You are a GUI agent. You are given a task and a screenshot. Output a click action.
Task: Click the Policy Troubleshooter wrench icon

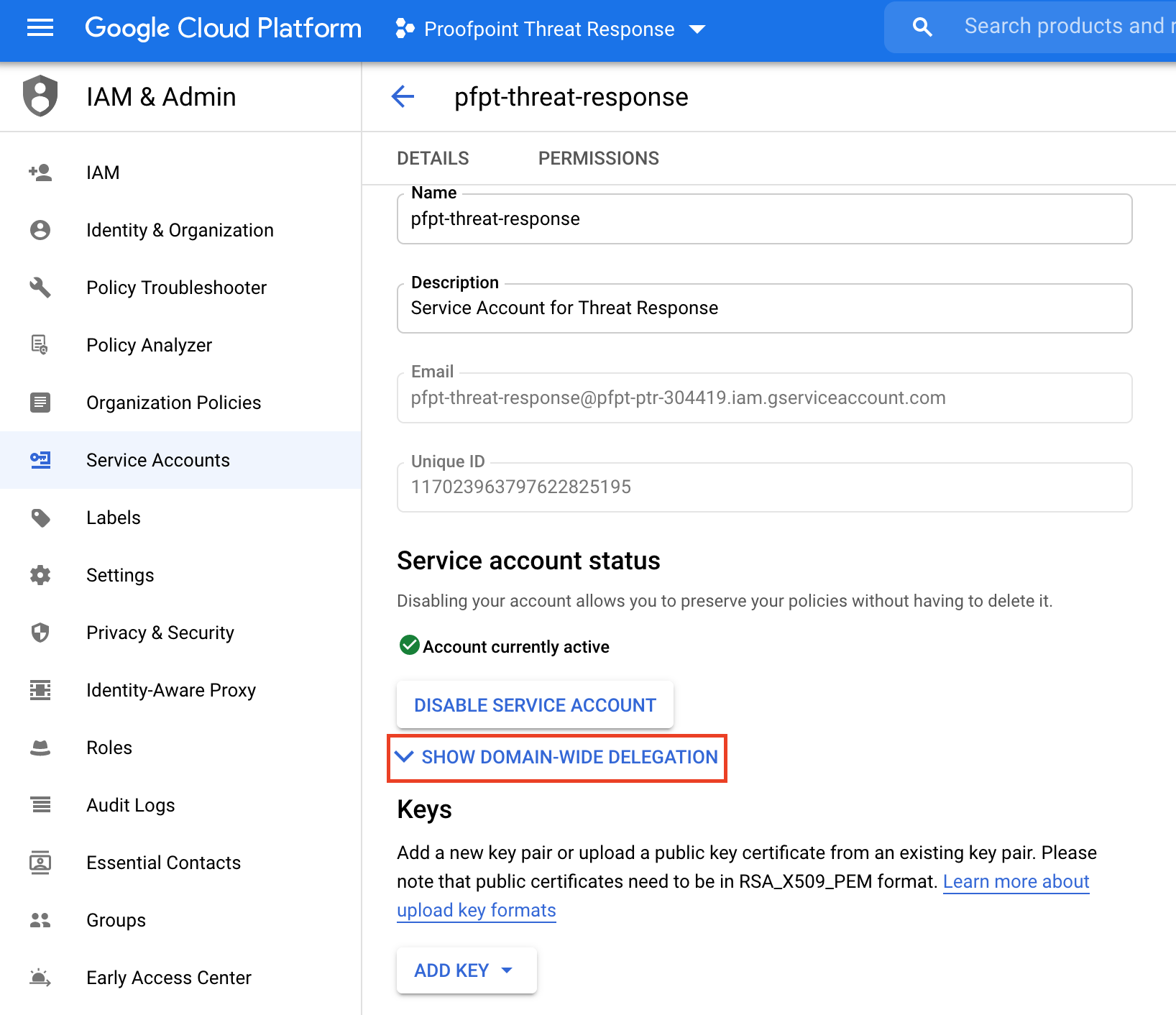click(x=40, y=288)
